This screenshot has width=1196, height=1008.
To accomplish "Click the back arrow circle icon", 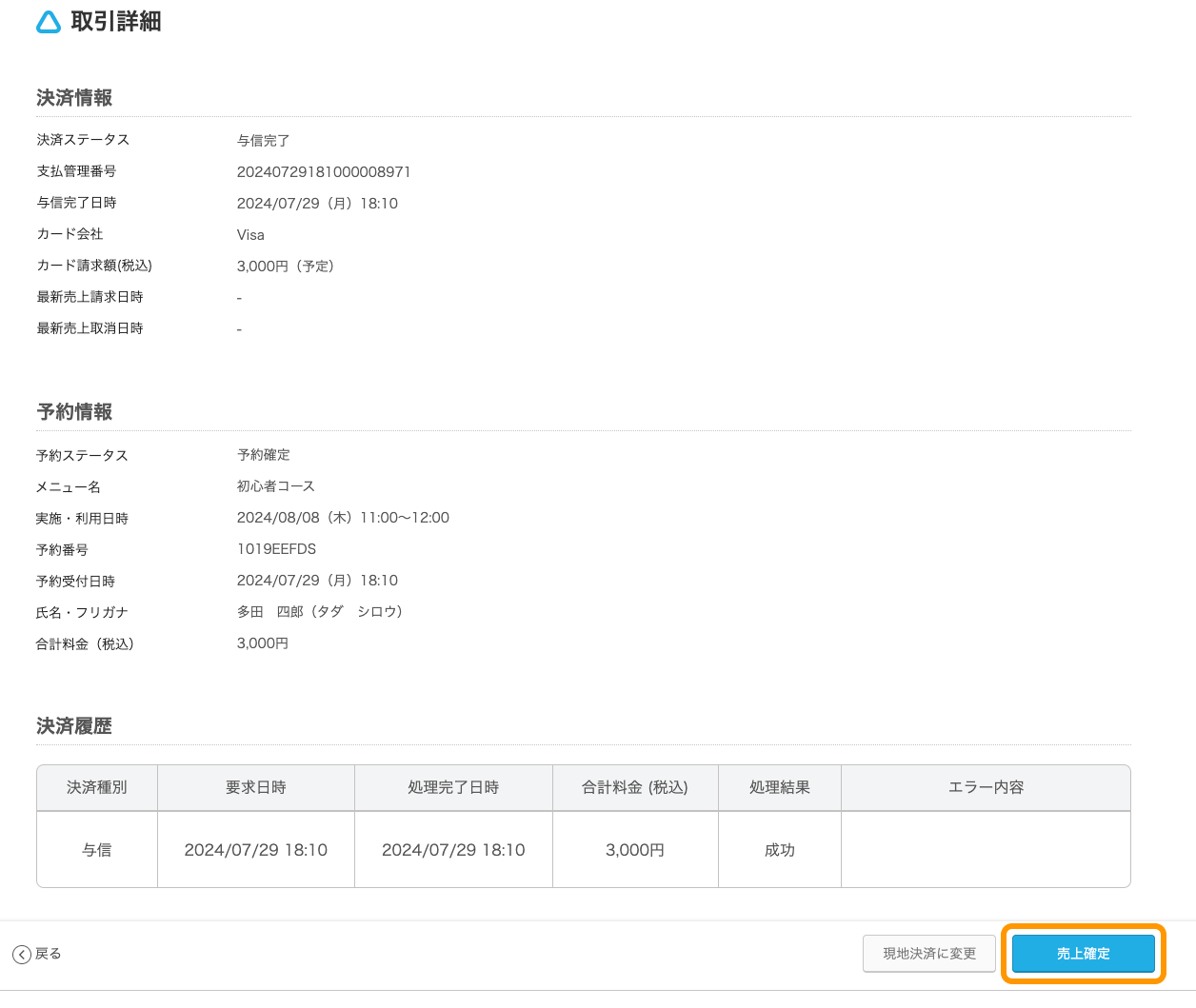I will pyautogui.click(x=22, y=954).
